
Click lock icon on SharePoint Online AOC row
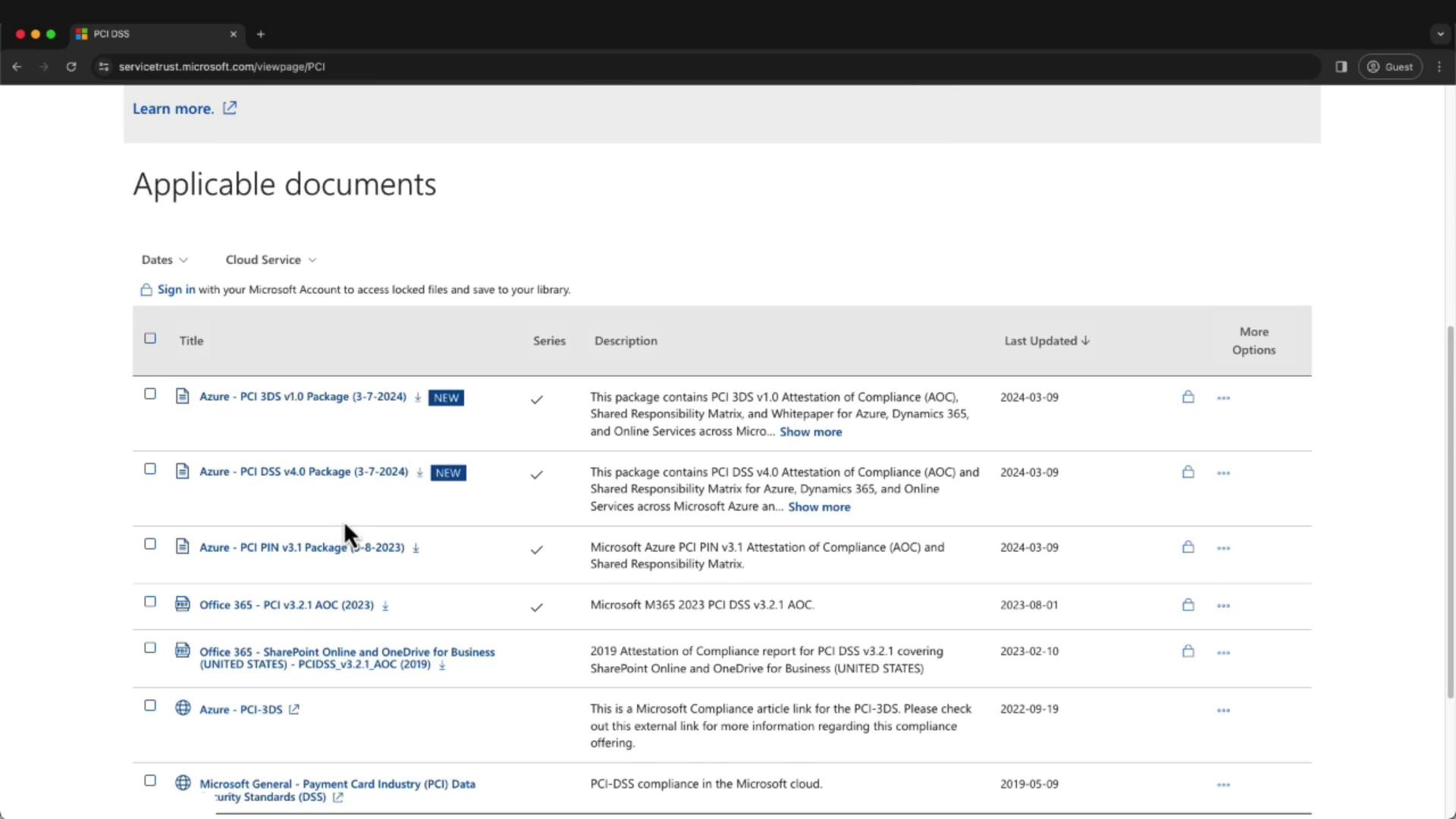coord(1188,651)
